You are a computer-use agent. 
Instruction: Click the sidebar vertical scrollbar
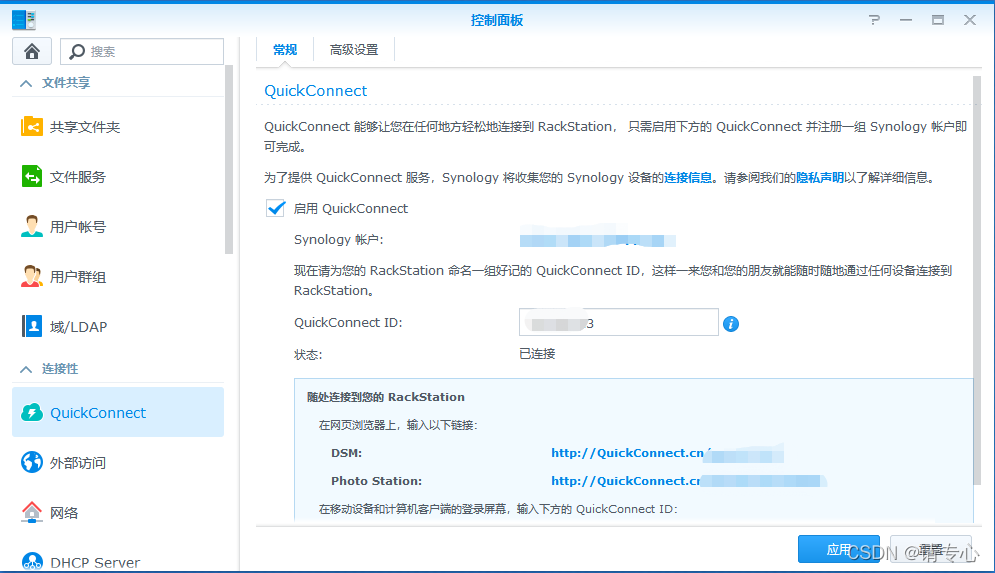click(229, 159)
